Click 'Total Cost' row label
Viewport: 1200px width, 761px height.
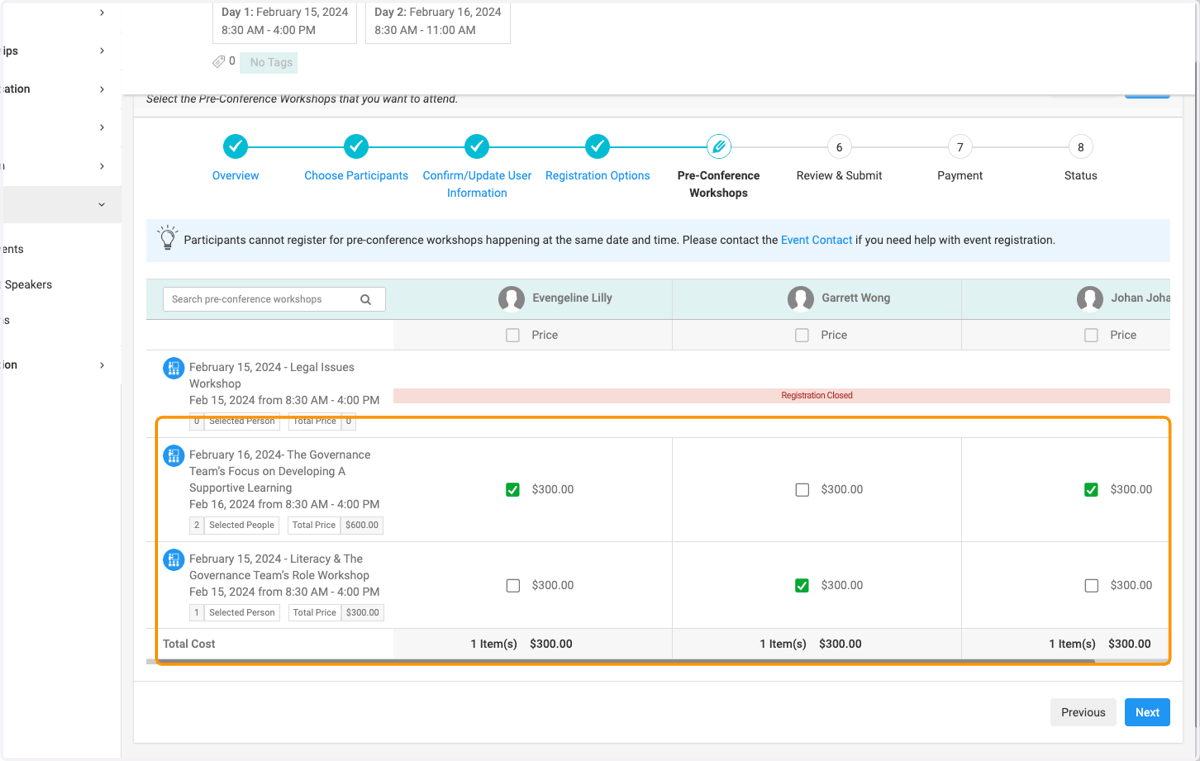(189, 644)
